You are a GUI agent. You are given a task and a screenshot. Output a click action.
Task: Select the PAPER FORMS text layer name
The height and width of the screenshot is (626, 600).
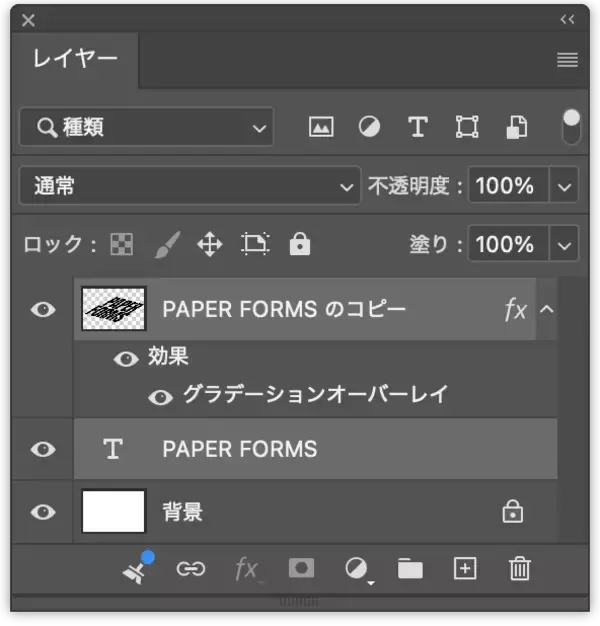click(x=240, y=449)
